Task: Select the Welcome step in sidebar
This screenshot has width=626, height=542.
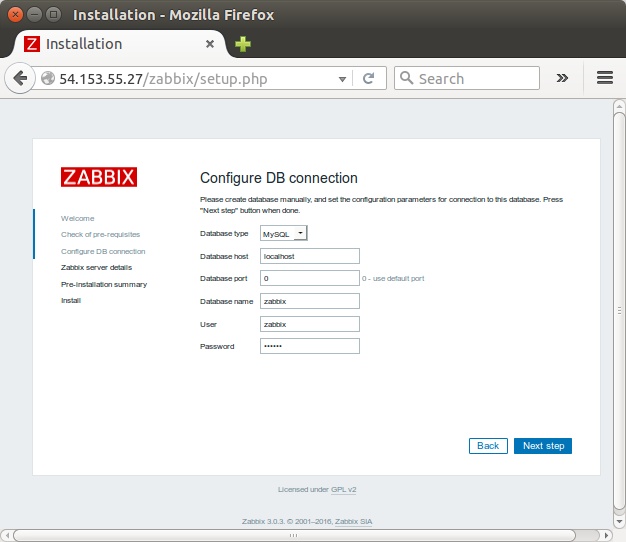Action: [x=77, y=219]
